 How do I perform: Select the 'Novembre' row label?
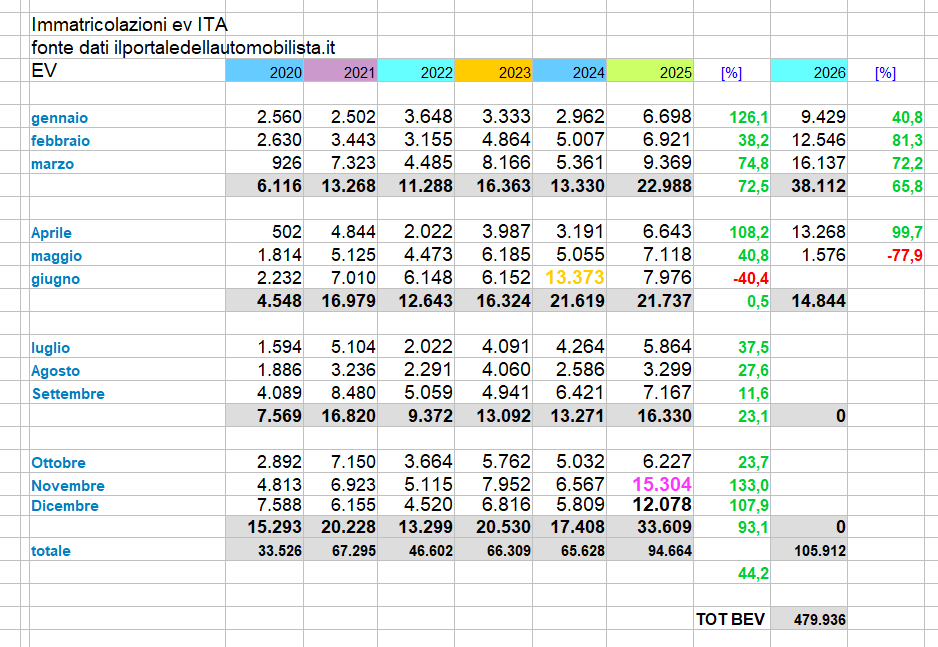[68, 486]
